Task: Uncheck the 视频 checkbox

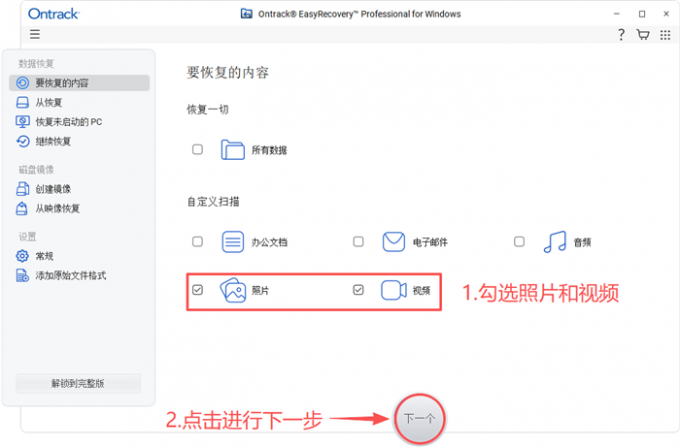Action: point(358,290)
